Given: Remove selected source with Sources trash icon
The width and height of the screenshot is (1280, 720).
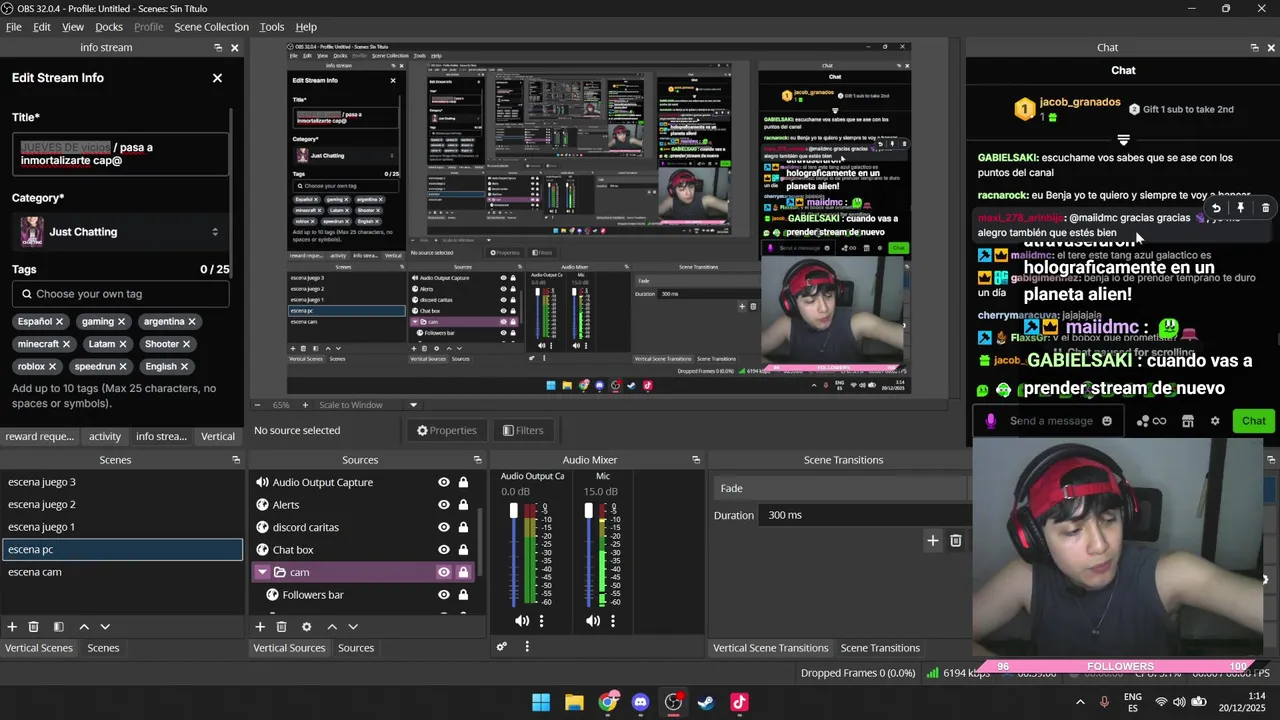Looking at the screenshot, I should [281, 627].
